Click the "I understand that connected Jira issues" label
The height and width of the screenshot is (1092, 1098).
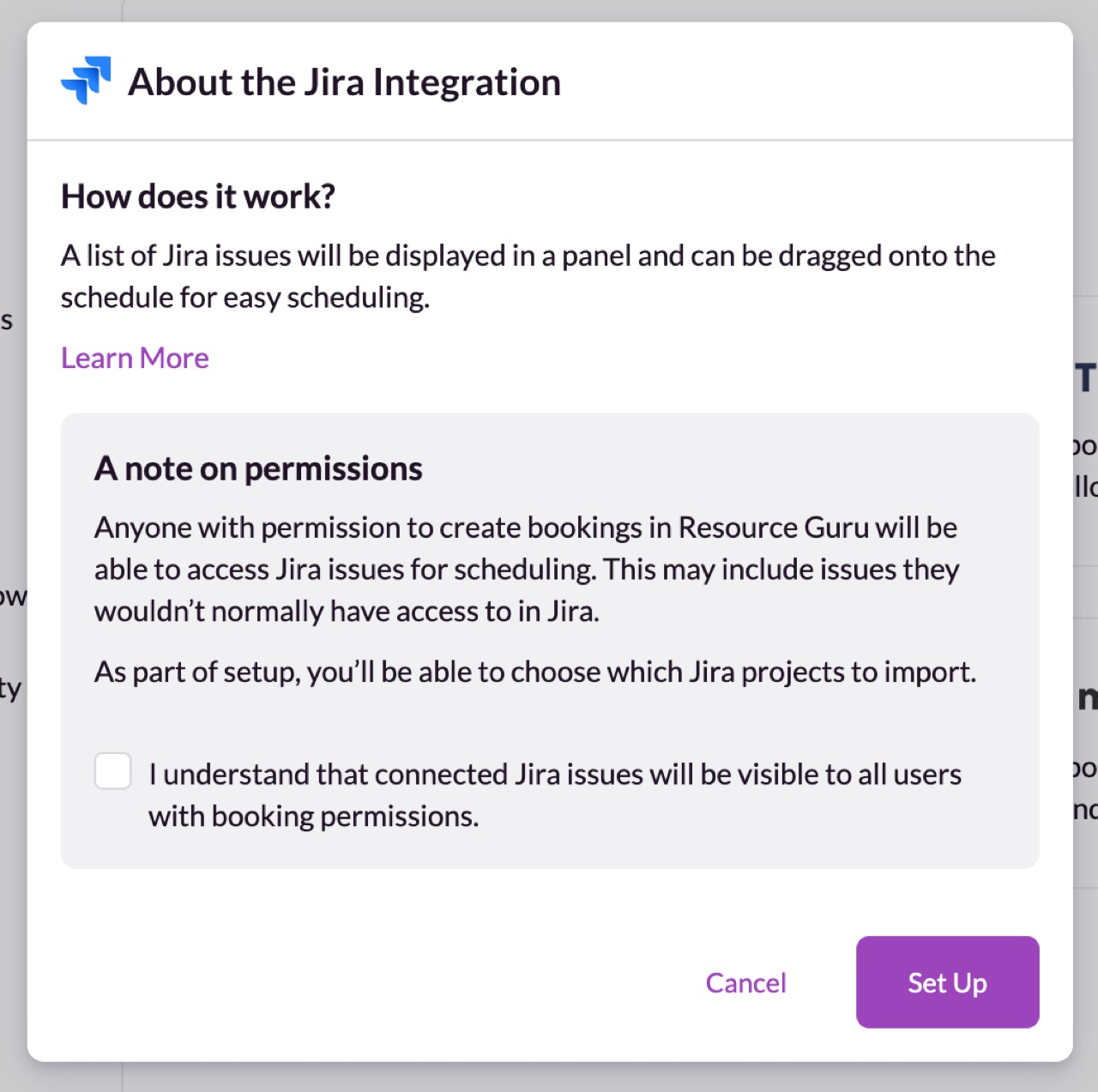coord(554,775)
